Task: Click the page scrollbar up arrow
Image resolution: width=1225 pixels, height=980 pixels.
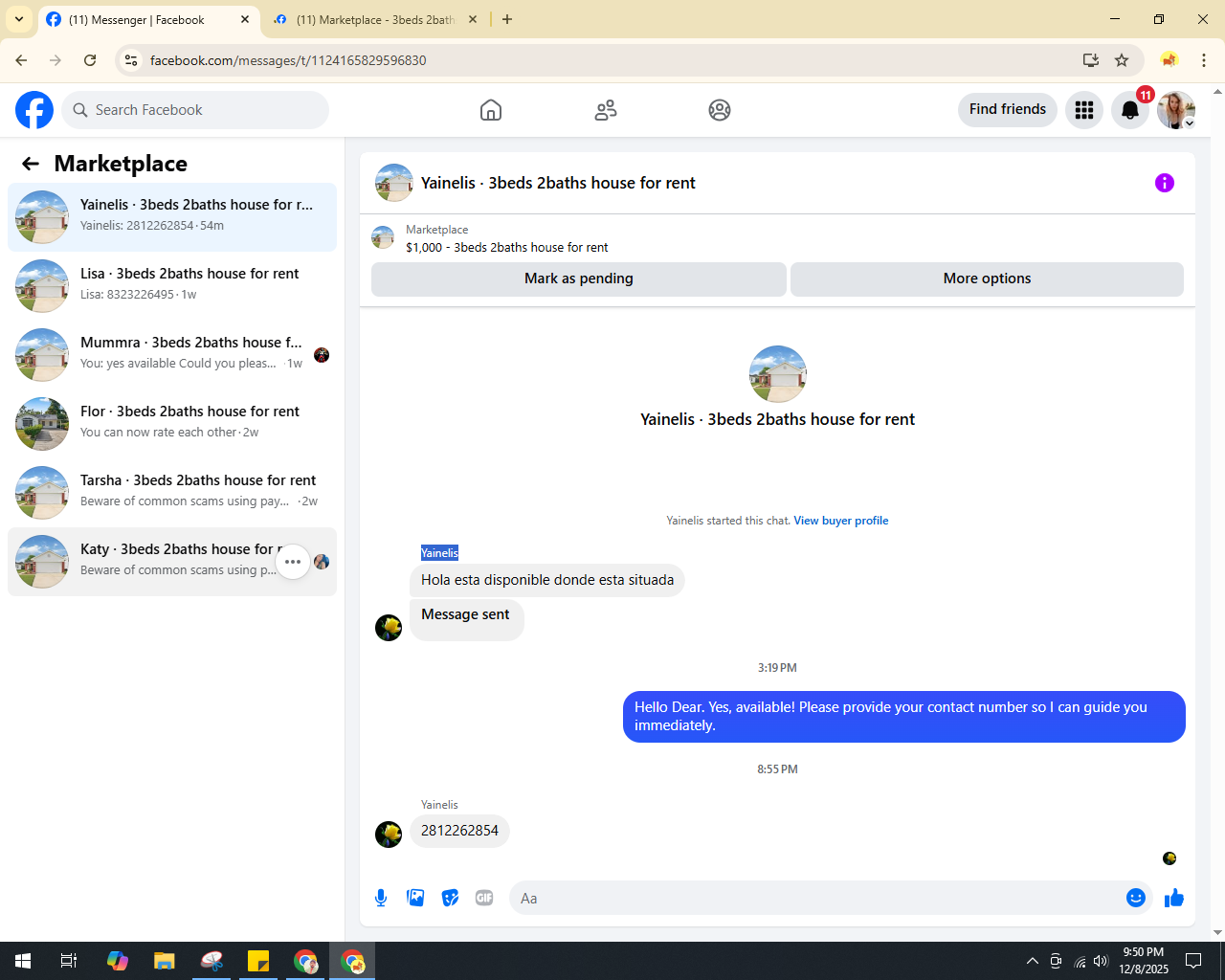Action: pyautogui.click(x=1217, y=92)
